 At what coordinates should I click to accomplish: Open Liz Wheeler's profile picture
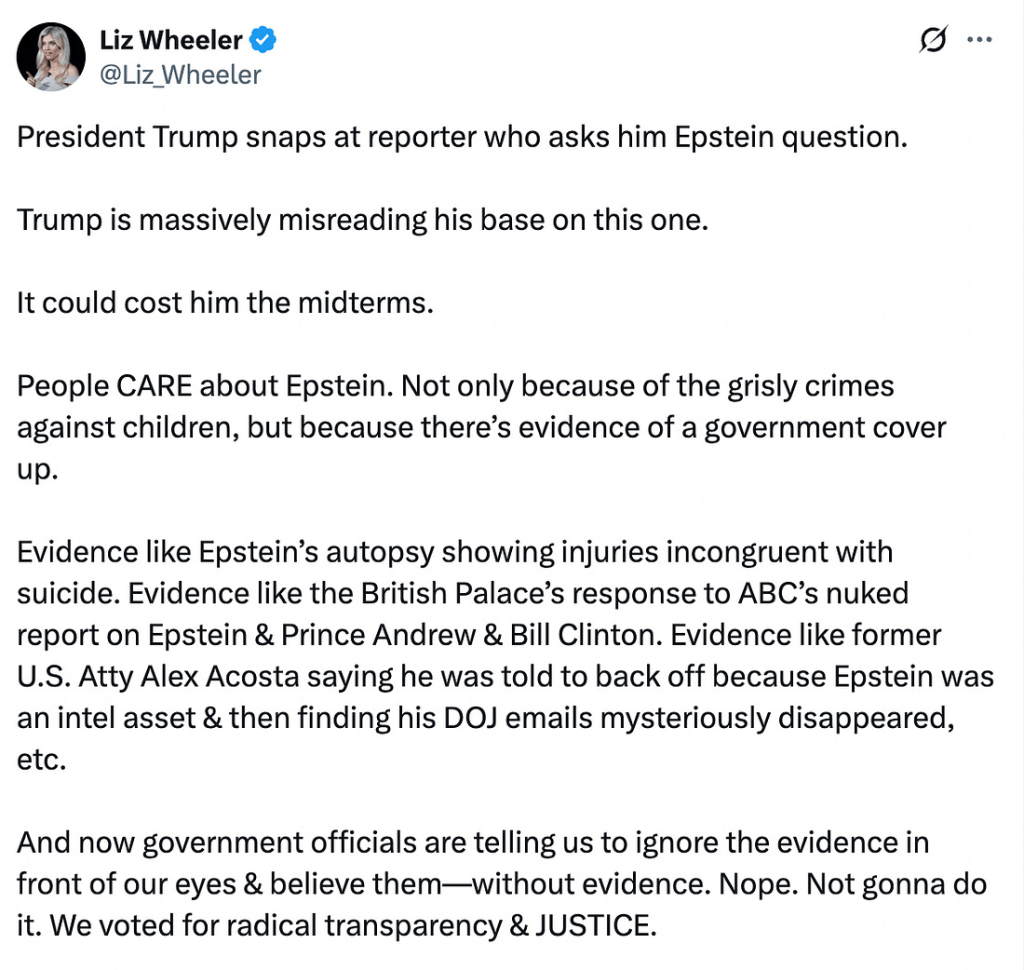coord(50,57)
